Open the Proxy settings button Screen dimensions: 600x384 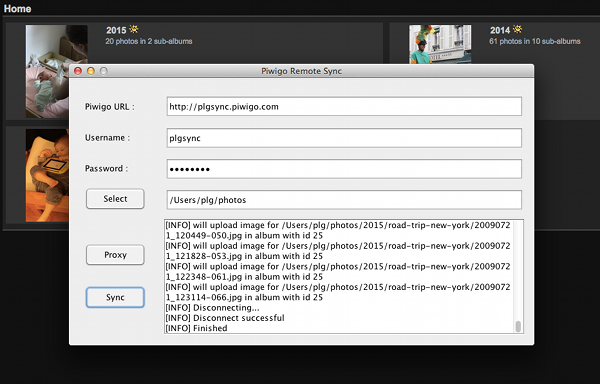[x=115, y=255]
